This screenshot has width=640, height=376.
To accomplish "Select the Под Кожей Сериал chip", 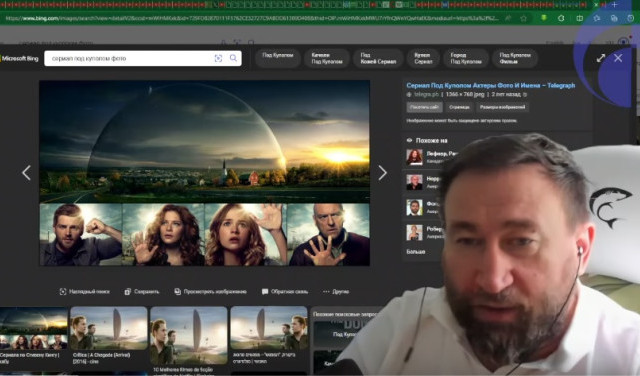I will (378, 58).
